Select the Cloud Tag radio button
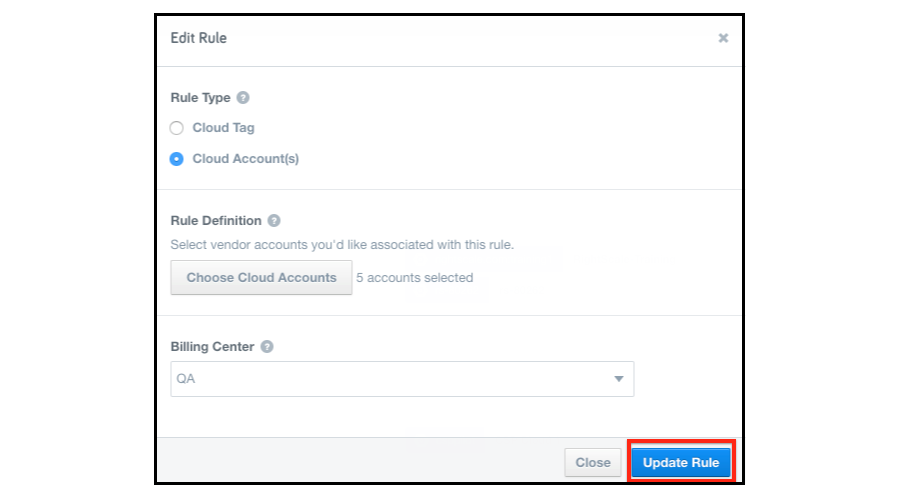900x497 pixels. tap(177, 128)
